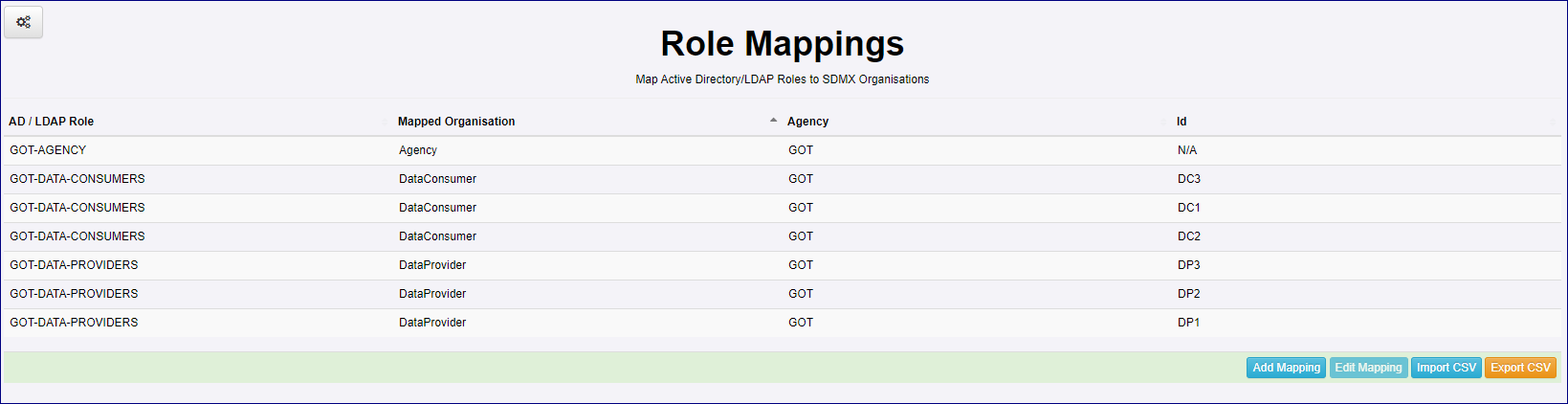Screen dimensions: 1568x404
Task: Click the Agency mapped organisation cell
Action: tap(418, 150)
